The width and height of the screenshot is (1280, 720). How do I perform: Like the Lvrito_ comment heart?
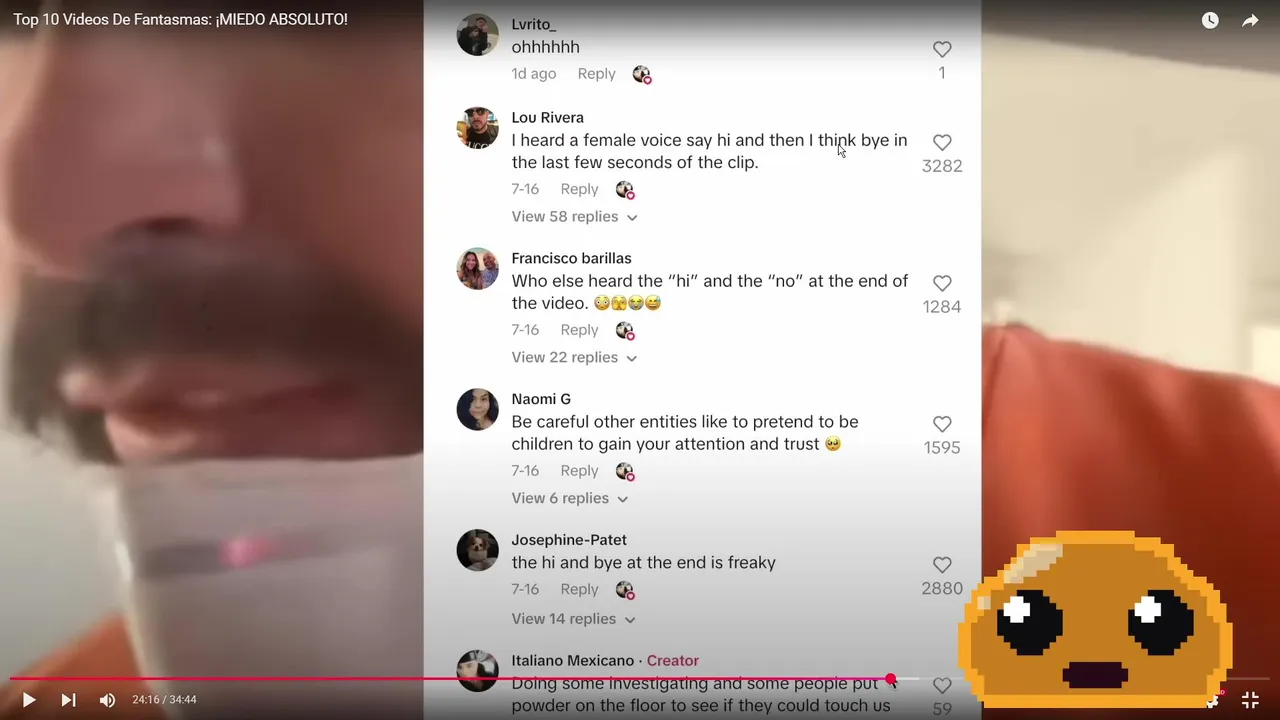coord(942,49)
